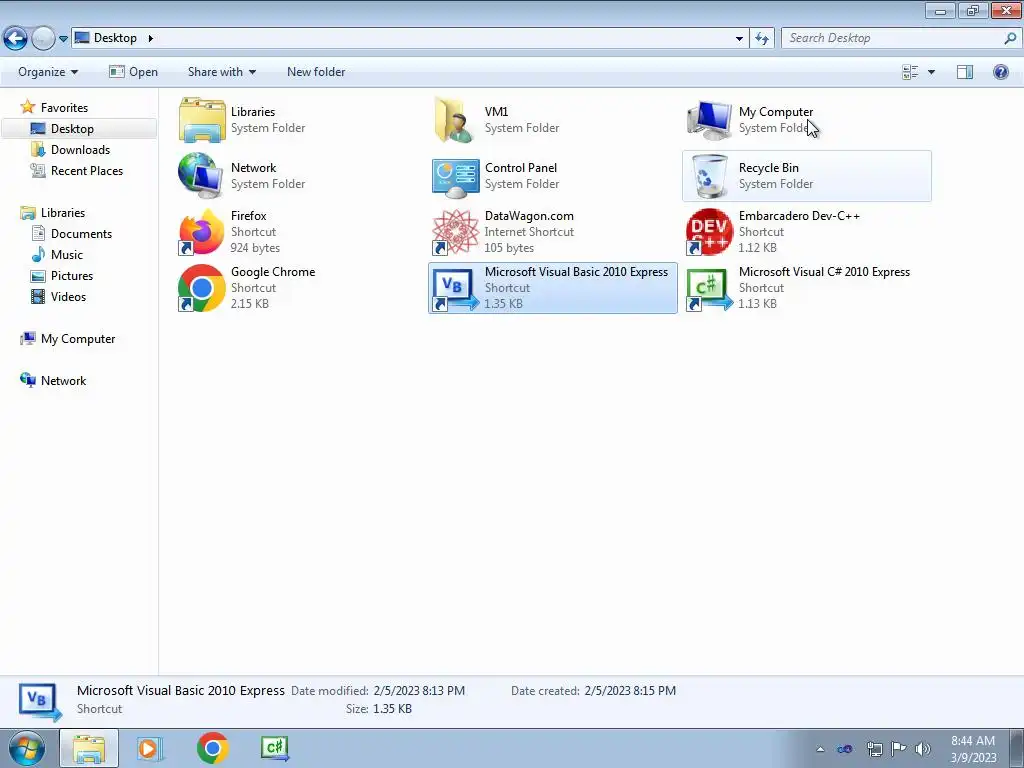Select the Firefox shortcut icon

coord(201,232)
